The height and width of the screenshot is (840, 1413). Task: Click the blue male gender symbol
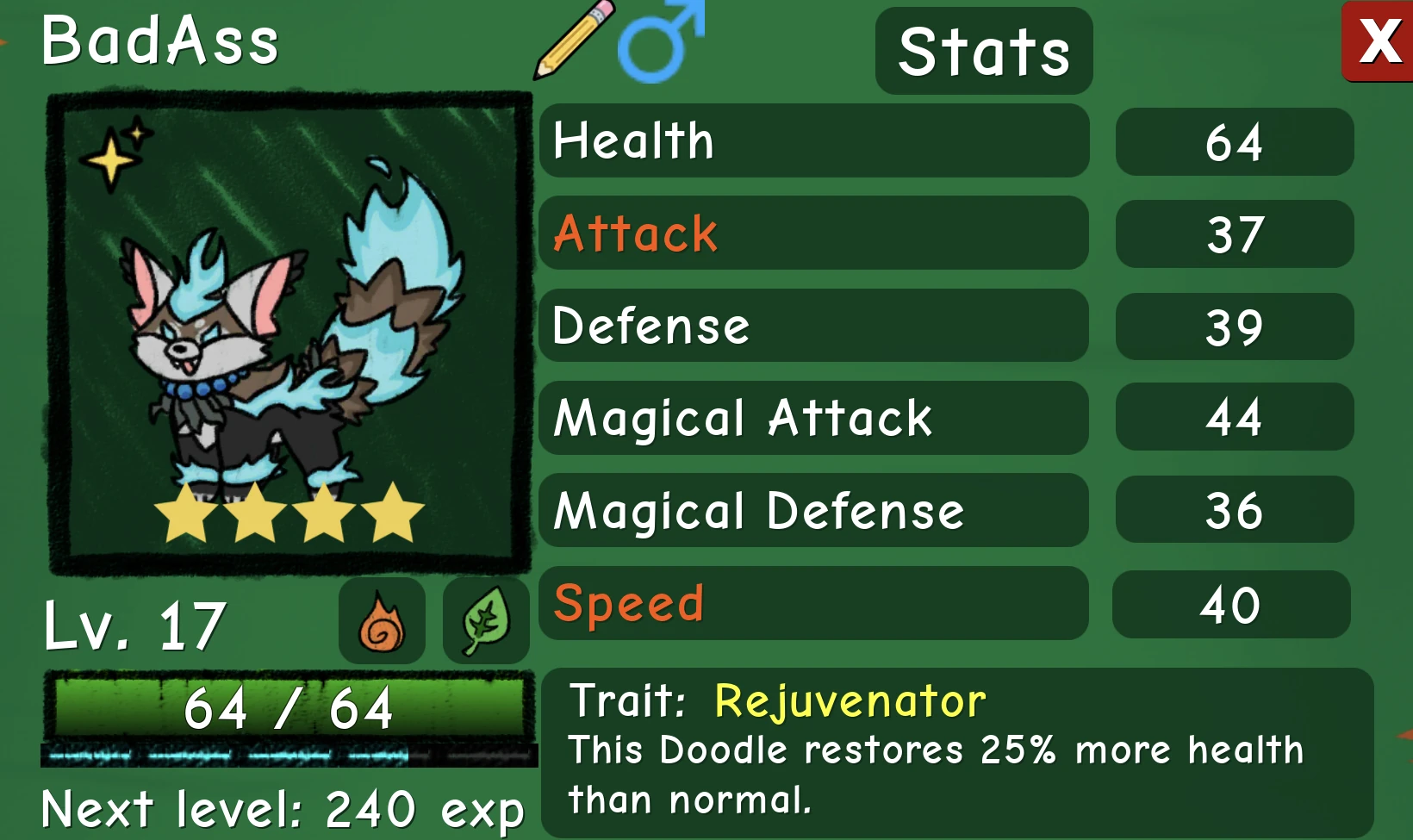pyautogui.click(x=660, y=41)
